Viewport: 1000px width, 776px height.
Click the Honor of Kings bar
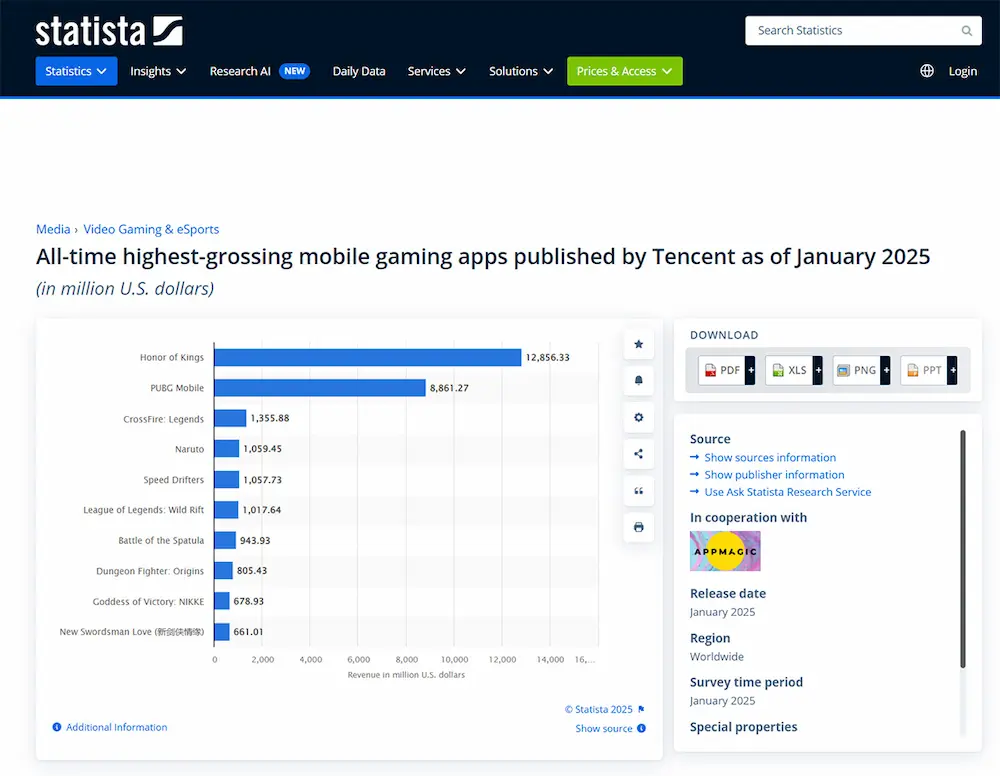(367, 357)
